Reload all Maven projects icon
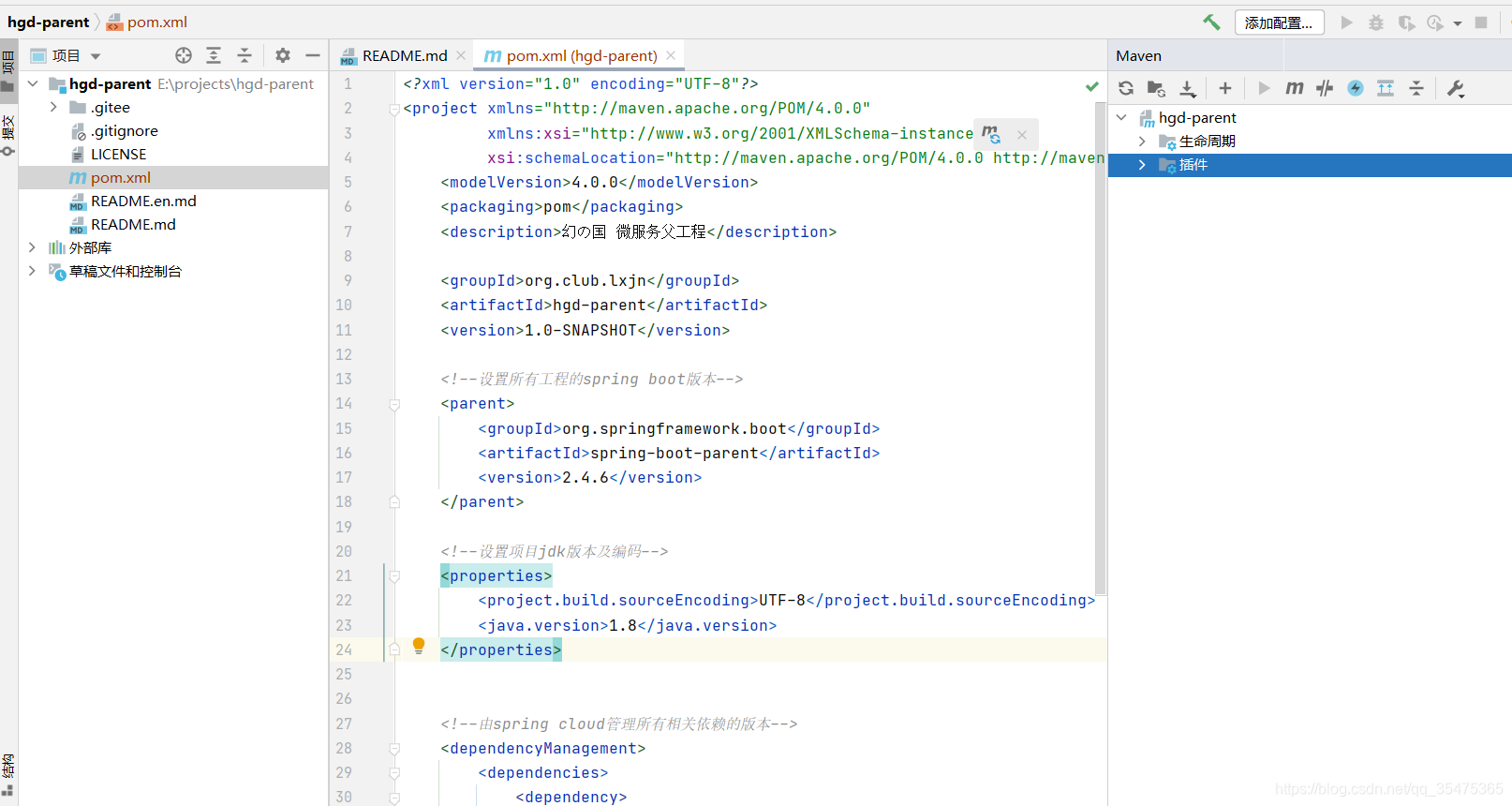Image resolution: width=1512 pixels, height=806 pixels. [1126, 88]
